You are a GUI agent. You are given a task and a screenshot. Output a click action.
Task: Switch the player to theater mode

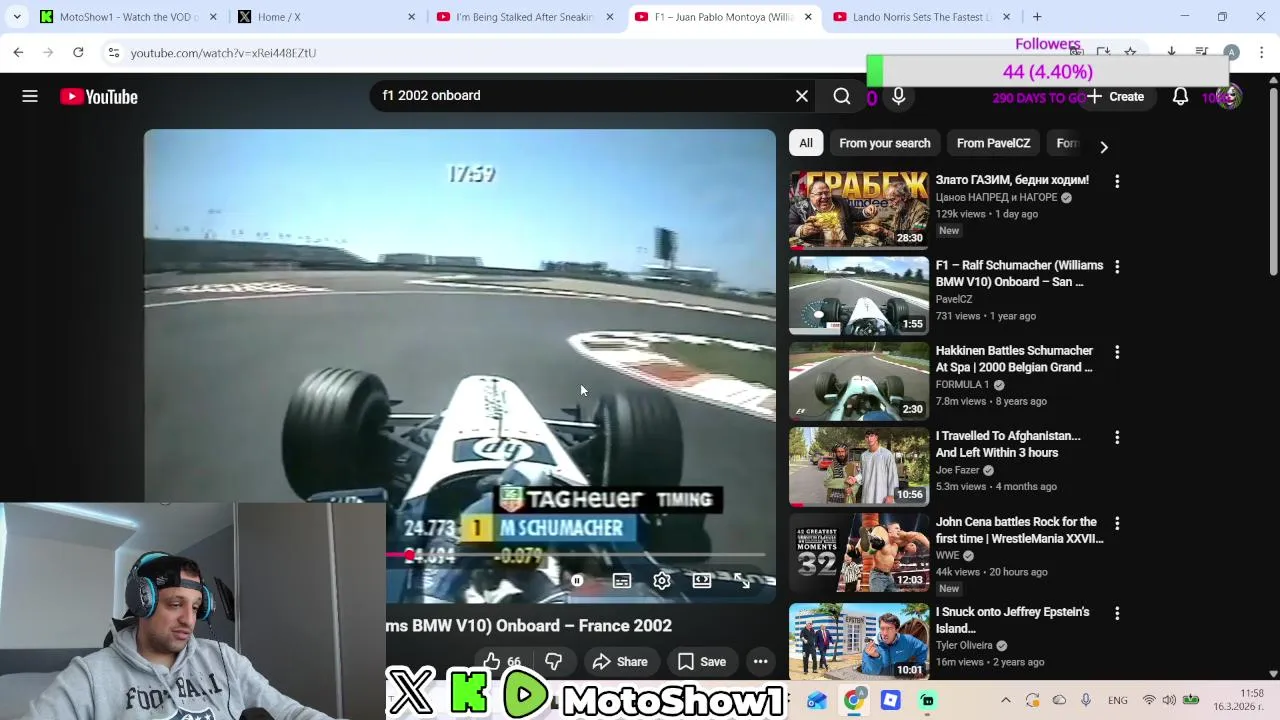coord(702,581)
